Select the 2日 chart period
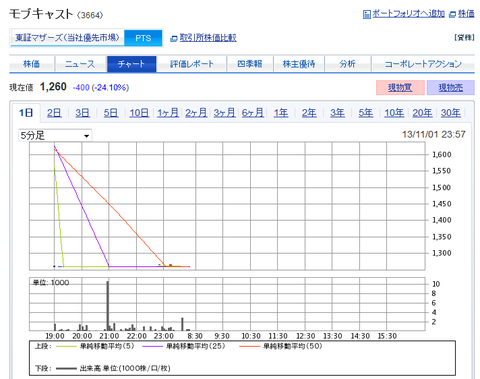 (x=54, y=113)
